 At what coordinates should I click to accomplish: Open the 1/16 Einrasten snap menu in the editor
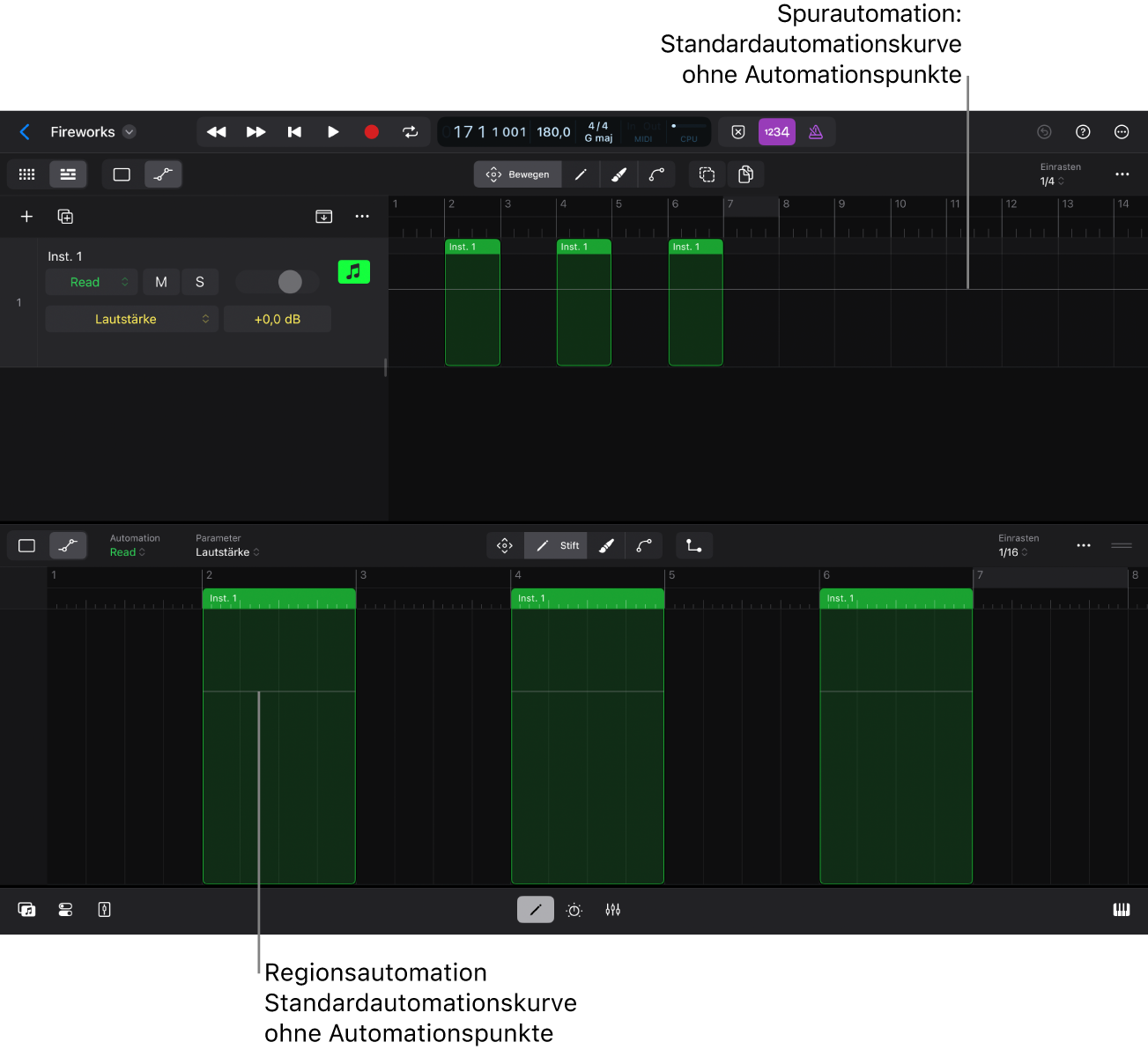(x=1012, y=552)
